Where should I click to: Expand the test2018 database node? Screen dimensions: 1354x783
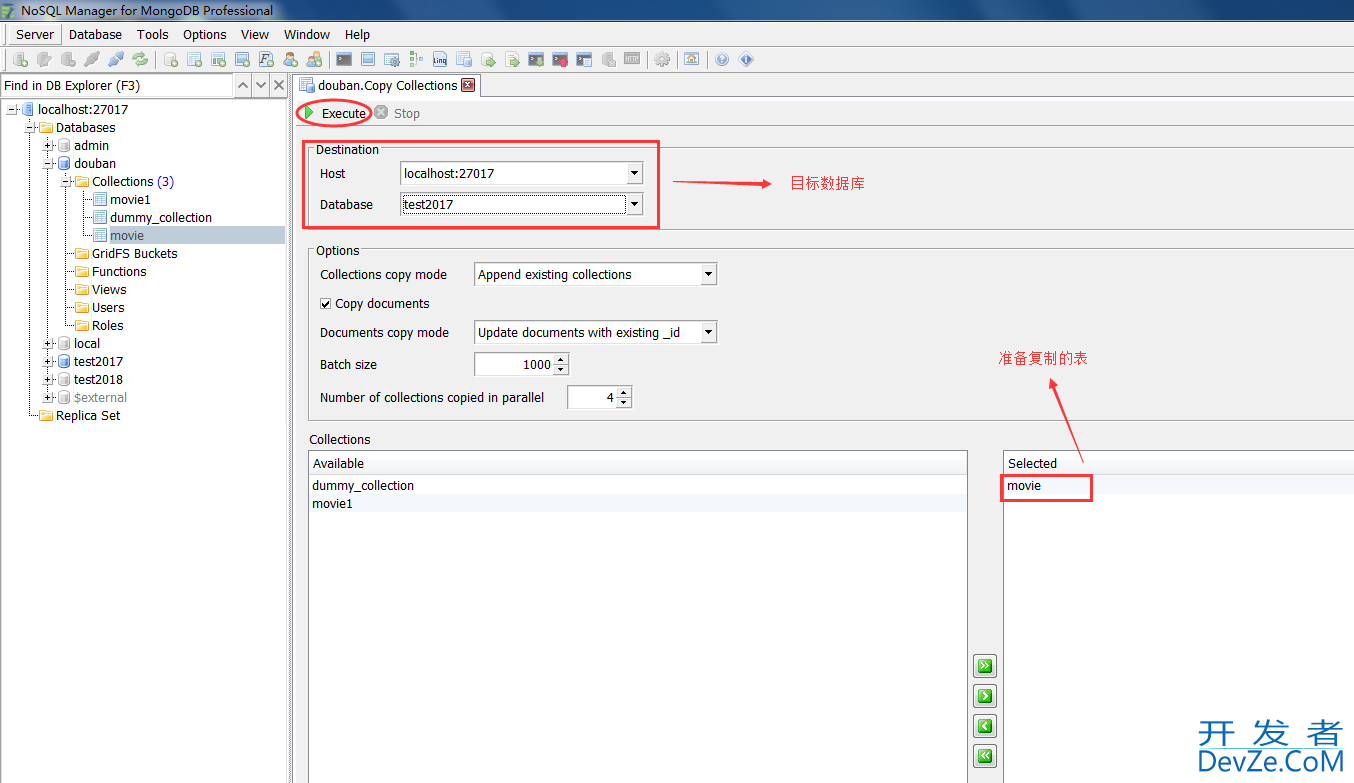48,379
